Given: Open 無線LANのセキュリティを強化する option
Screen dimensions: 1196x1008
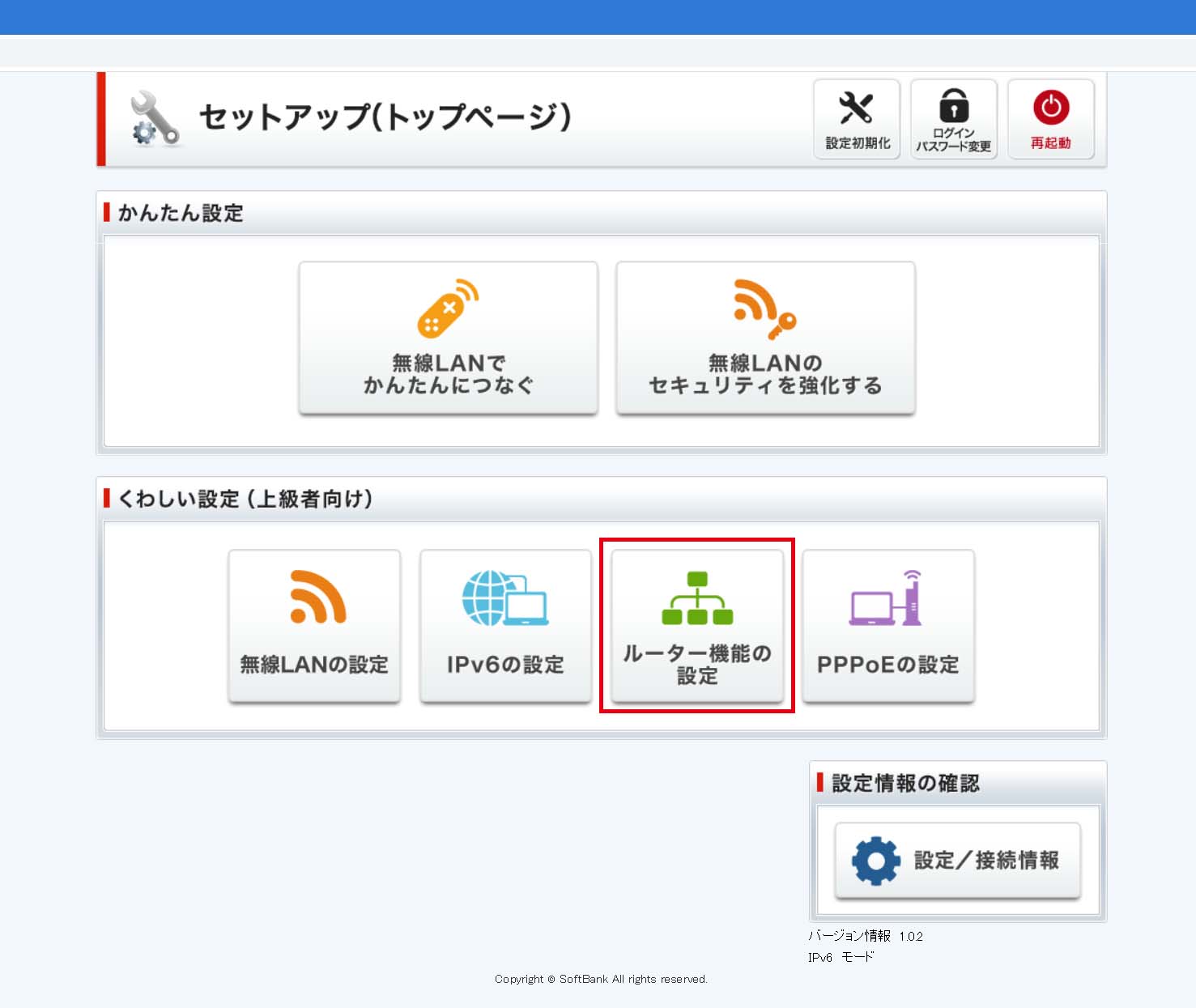Looking at the screenshot, I should [766, 338].
